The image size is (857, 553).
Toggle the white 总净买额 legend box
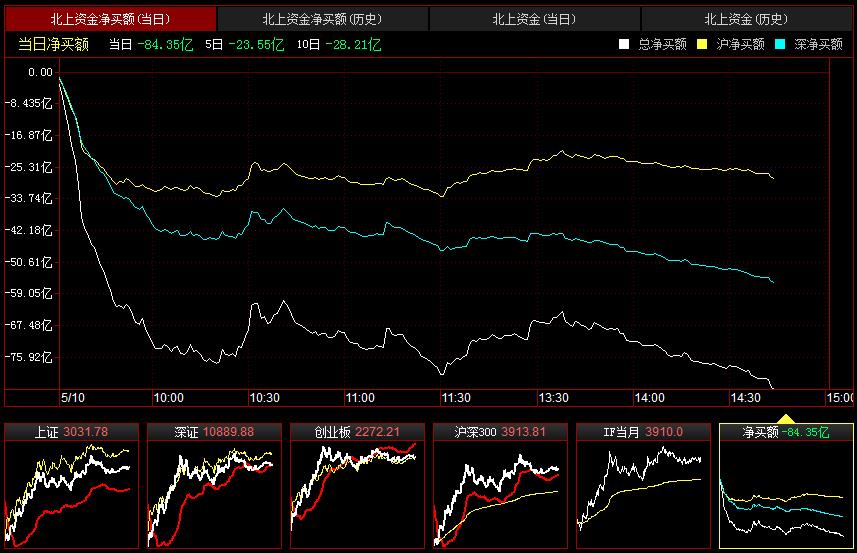pyautogui.click(x=624, y=44)
